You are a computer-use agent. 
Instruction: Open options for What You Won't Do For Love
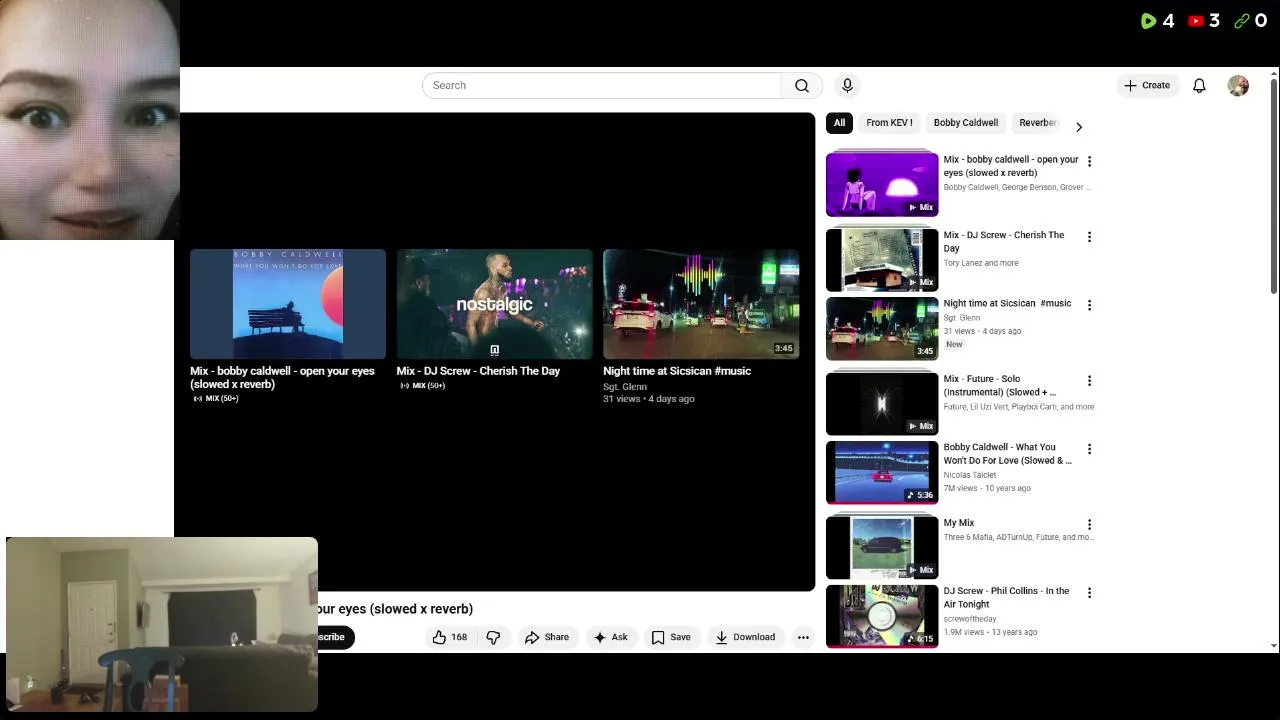[x=1089, y=449]
